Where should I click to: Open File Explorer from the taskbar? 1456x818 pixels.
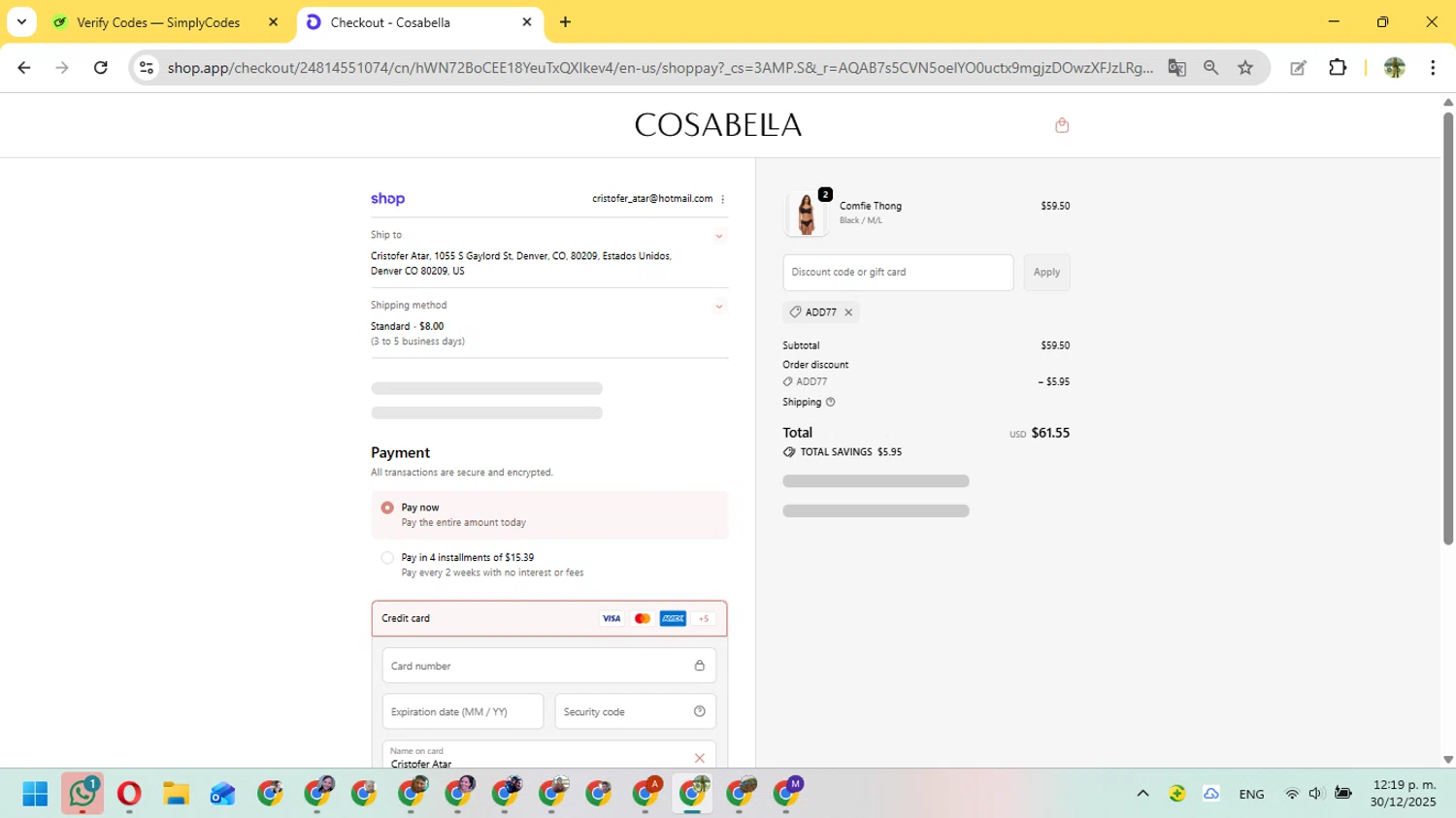175,794
